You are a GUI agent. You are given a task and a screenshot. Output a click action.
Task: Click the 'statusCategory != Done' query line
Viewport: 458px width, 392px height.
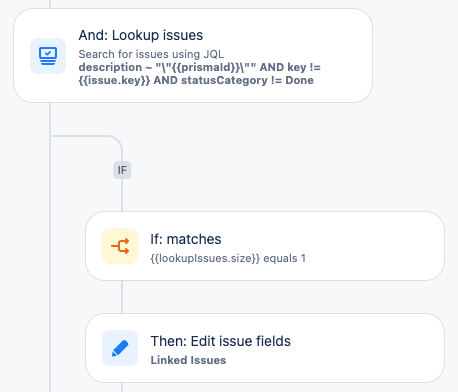pos(233,80)
